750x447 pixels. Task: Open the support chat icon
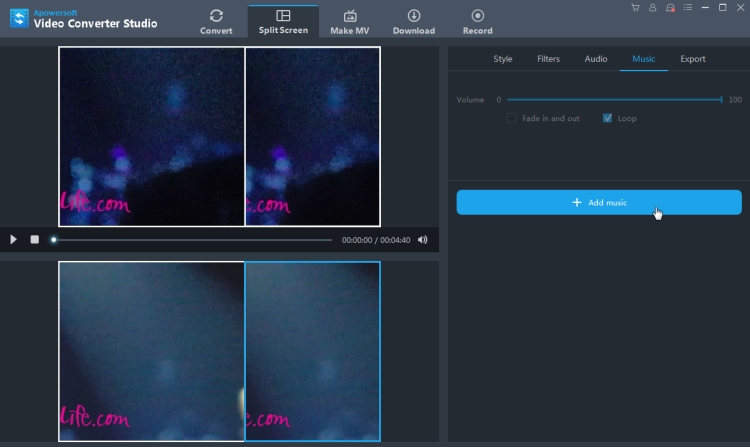(x=670, y=8)
